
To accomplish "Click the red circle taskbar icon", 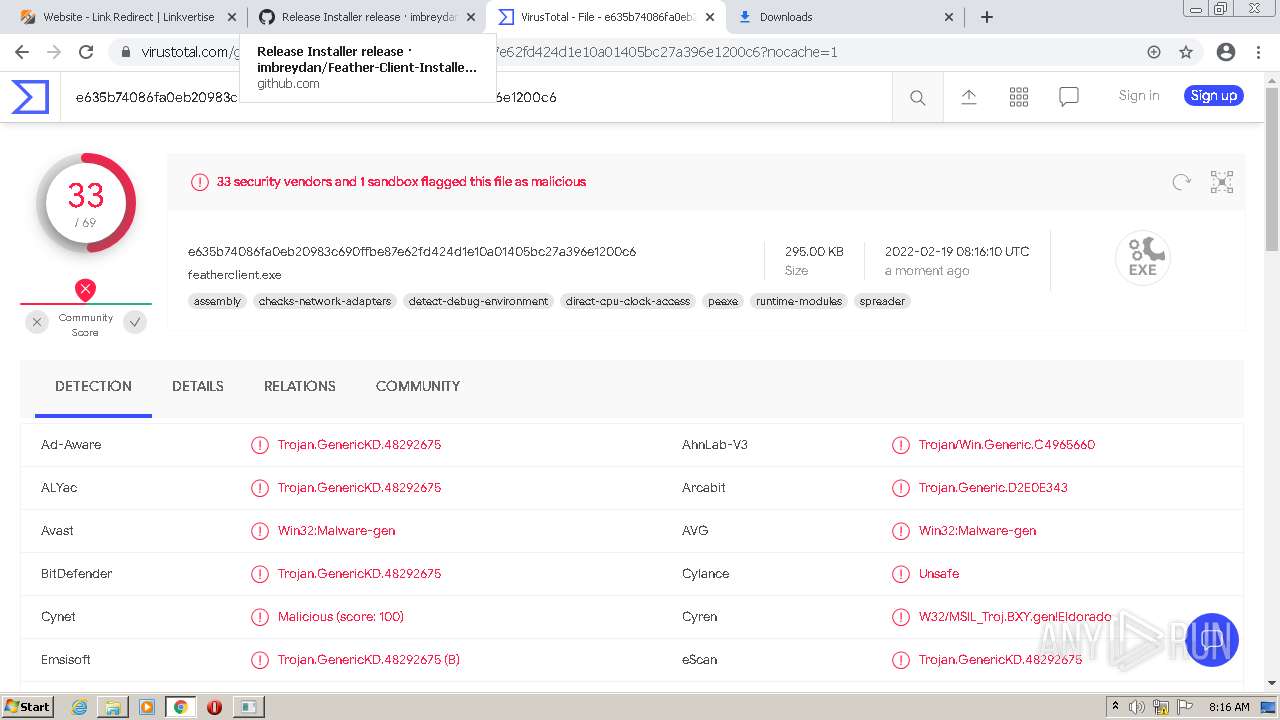I will point(214,707).
